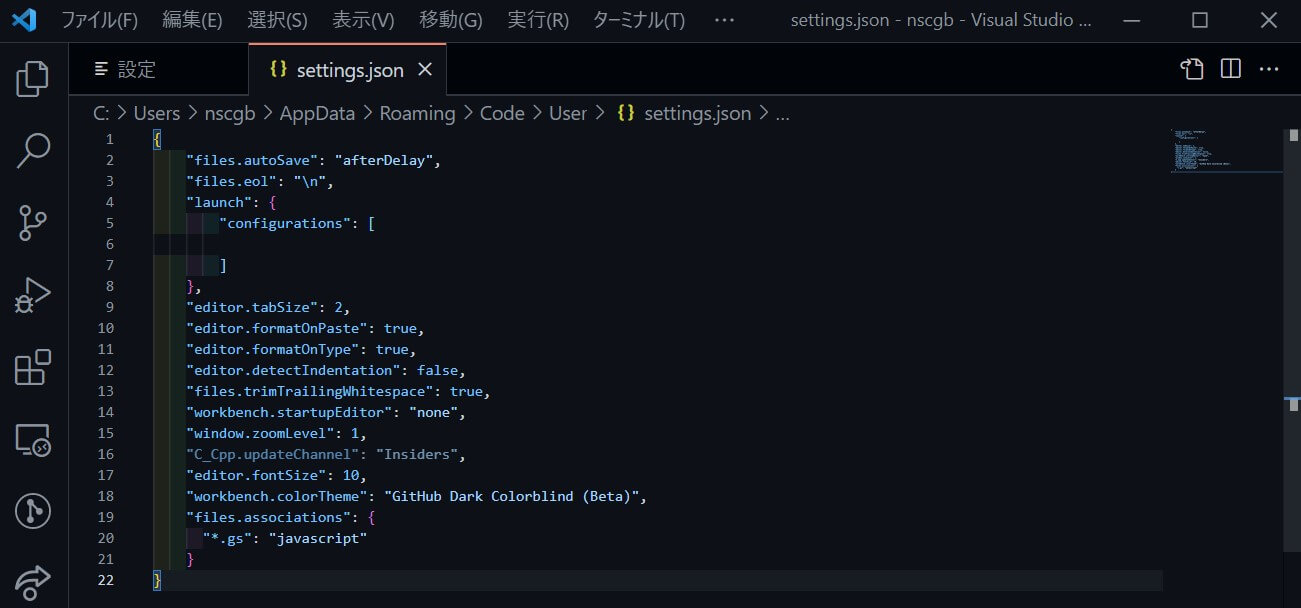Open the Search view
Image resolution: width=1301 pixels, height=608 pixels.
click(x=32, y=150)
